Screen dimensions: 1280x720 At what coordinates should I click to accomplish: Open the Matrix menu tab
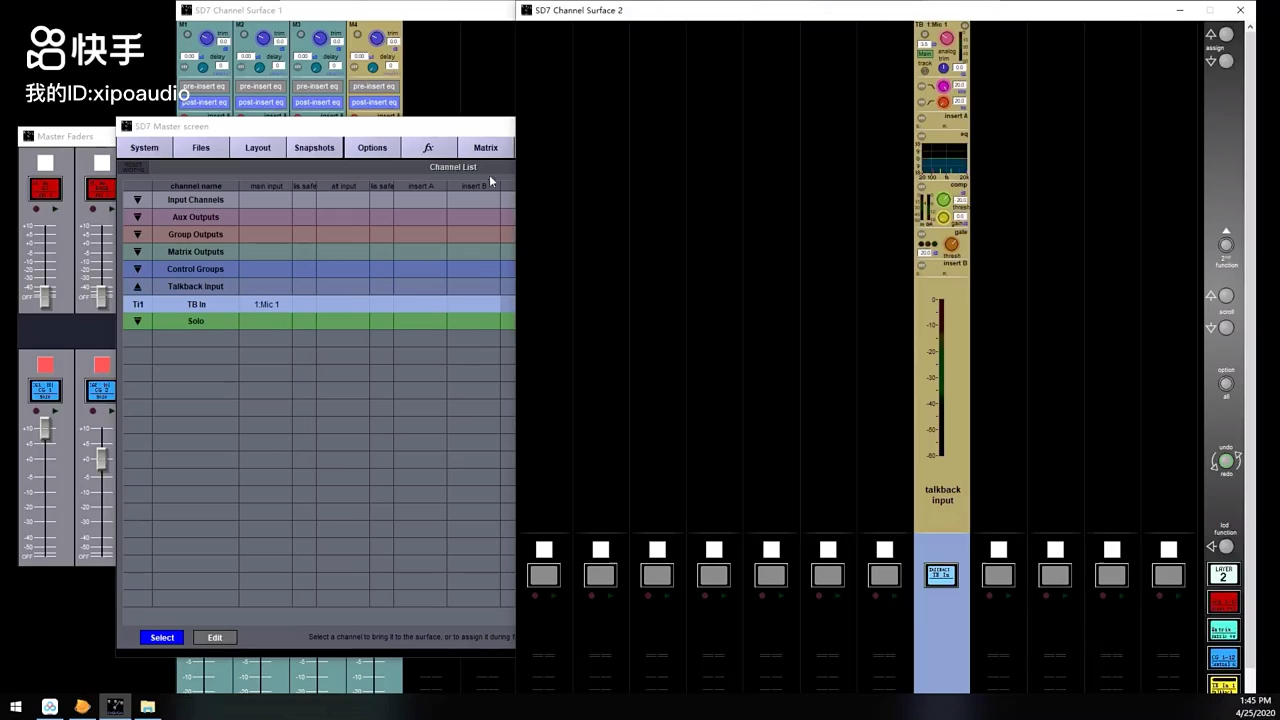(x=486, y=148)
